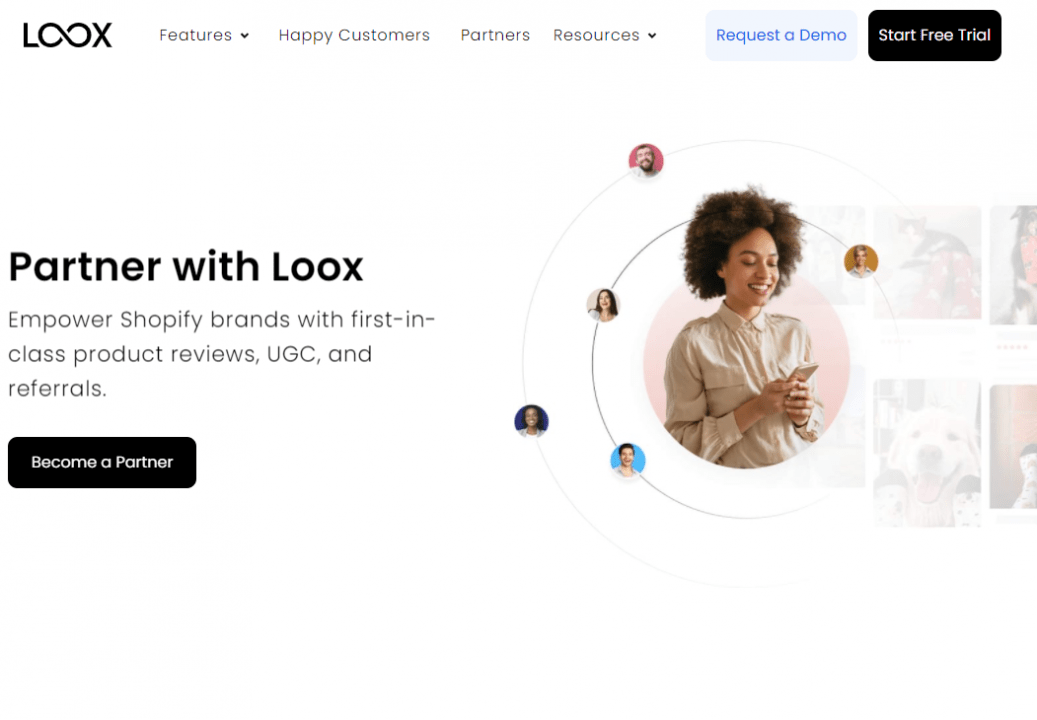Click the Loox logo
The width and height of the screenshot is (1037, 720).
point(67,35)
